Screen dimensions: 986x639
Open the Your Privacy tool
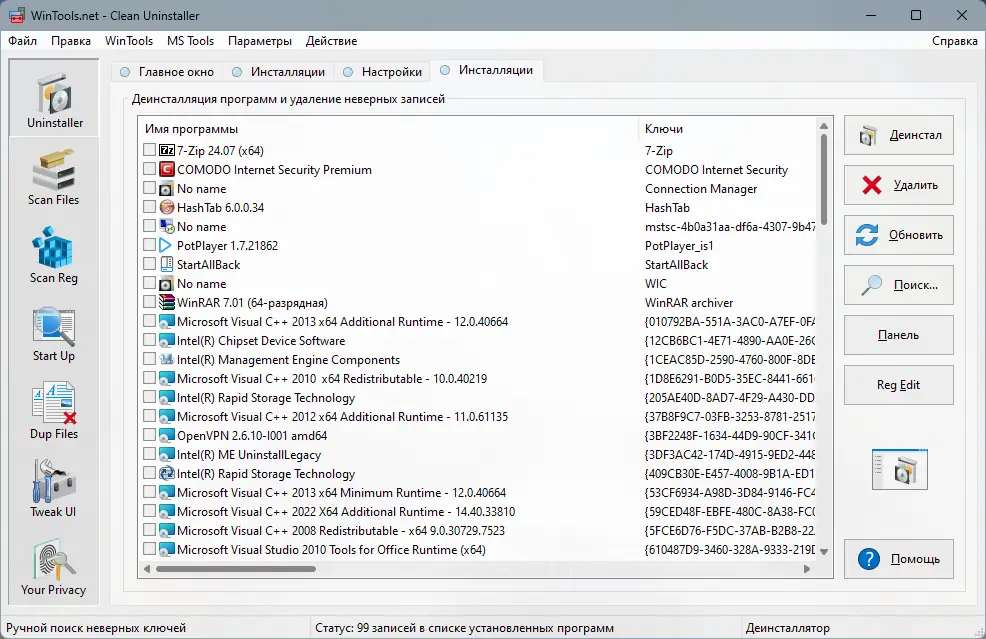tap(54, 567)
